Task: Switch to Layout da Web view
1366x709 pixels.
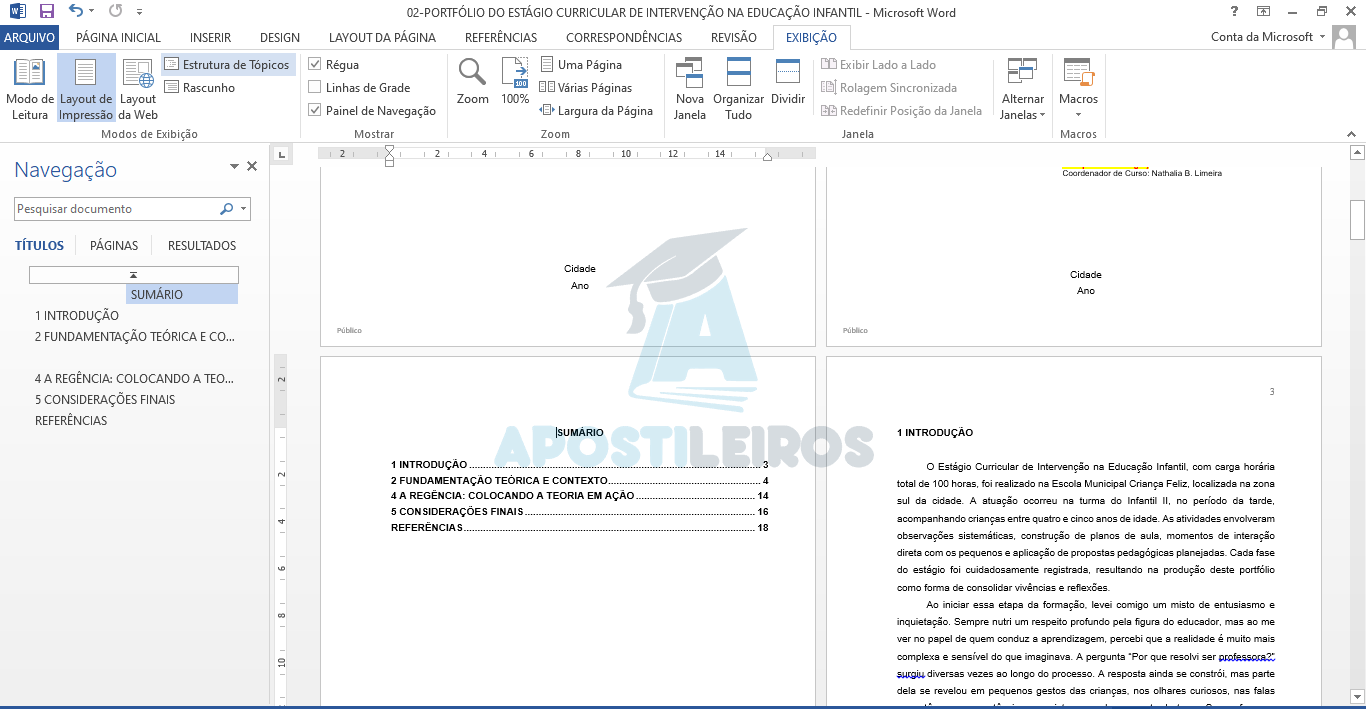Action: click(x=138, y=88)
